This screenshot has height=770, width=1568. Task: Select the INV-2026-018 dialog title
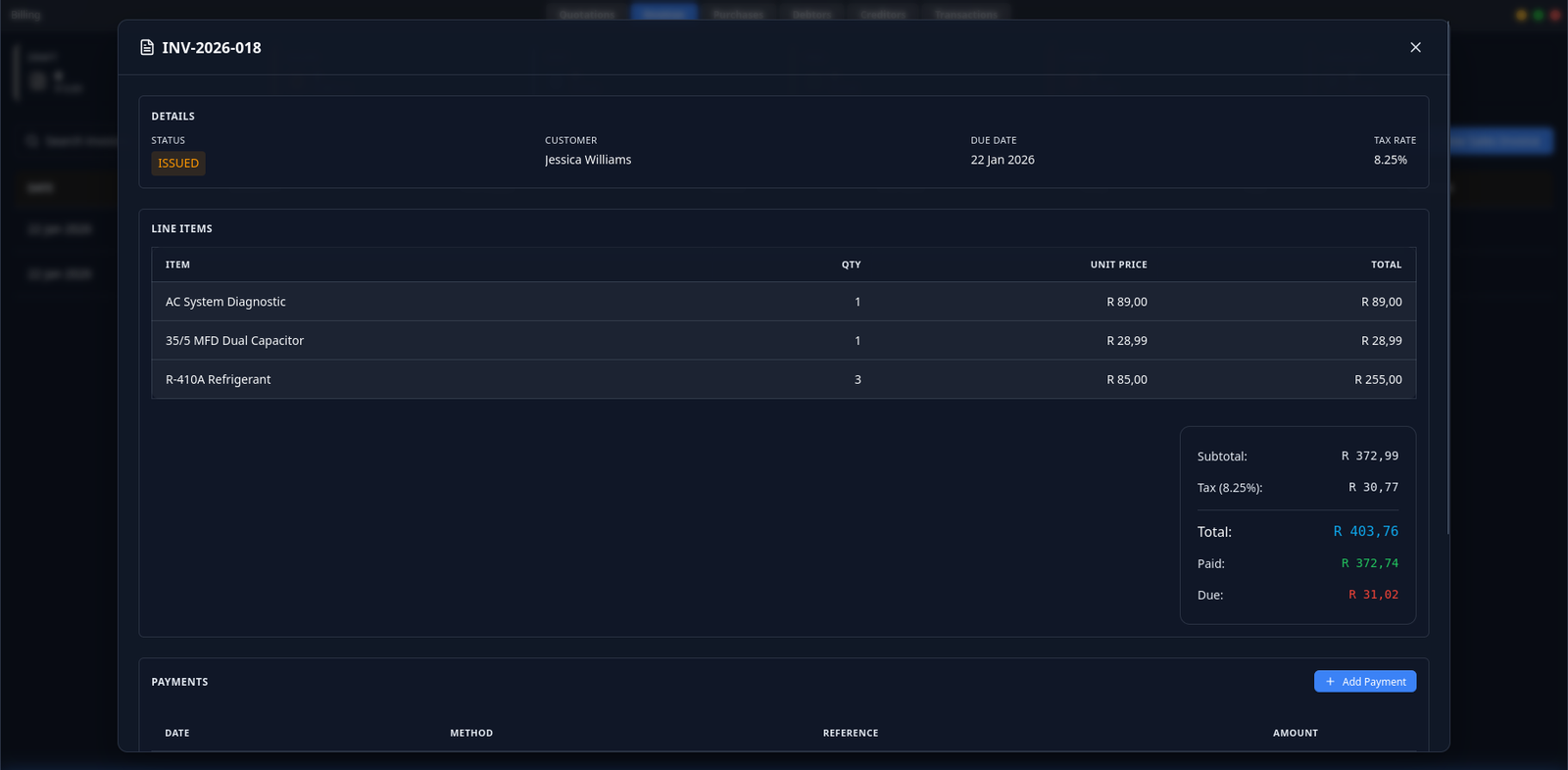[212, 47]
